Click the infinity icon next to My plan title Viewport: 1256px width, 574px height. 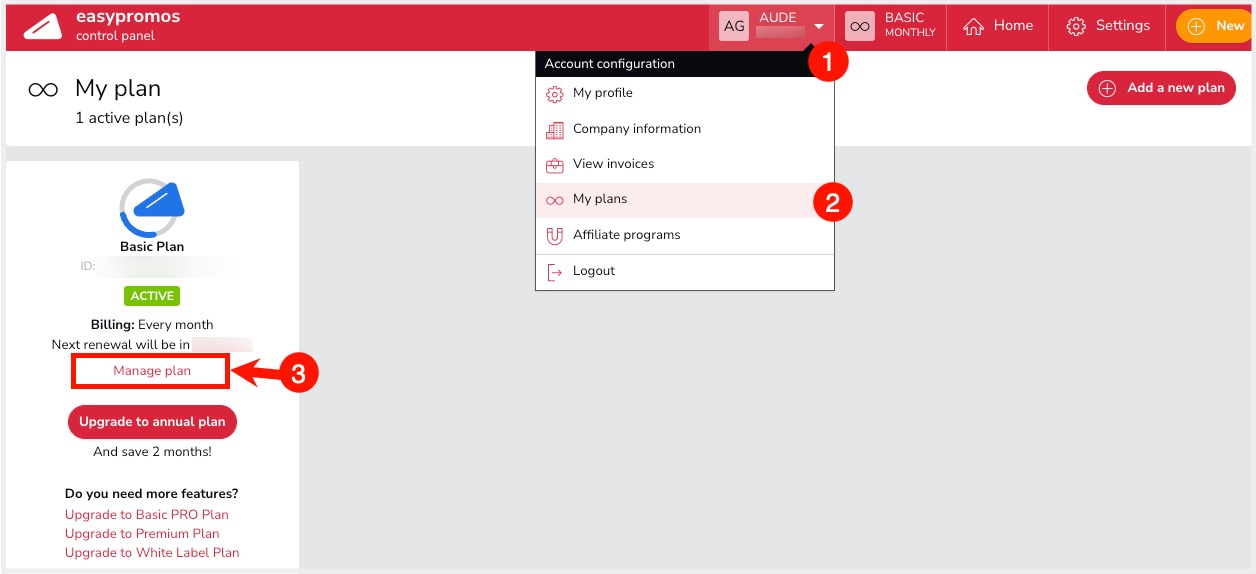43,90
